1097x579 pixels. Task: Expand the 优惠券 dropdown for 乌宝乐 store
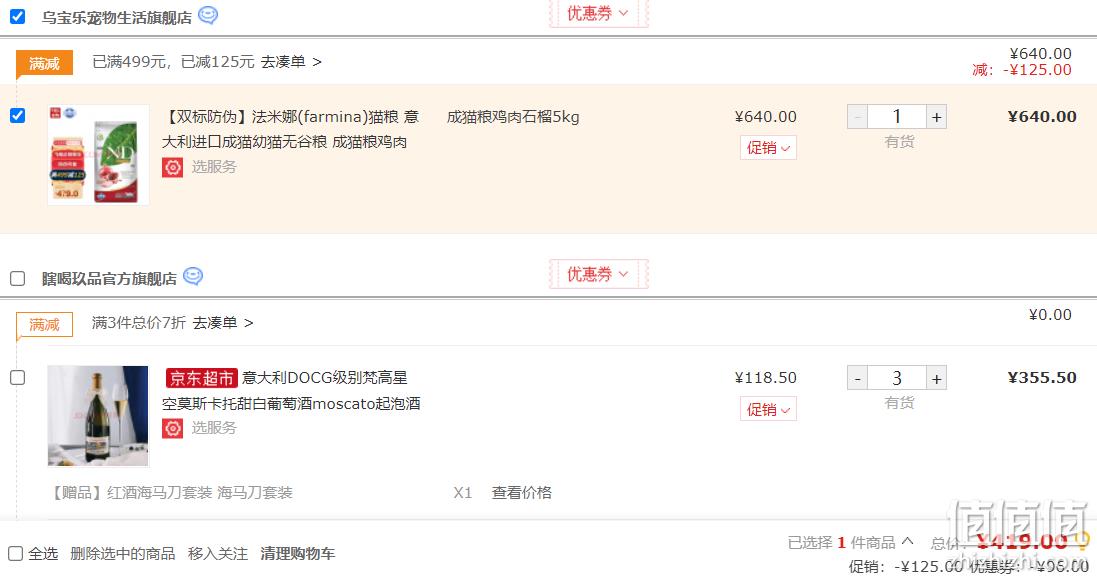(x=598, y=13)
